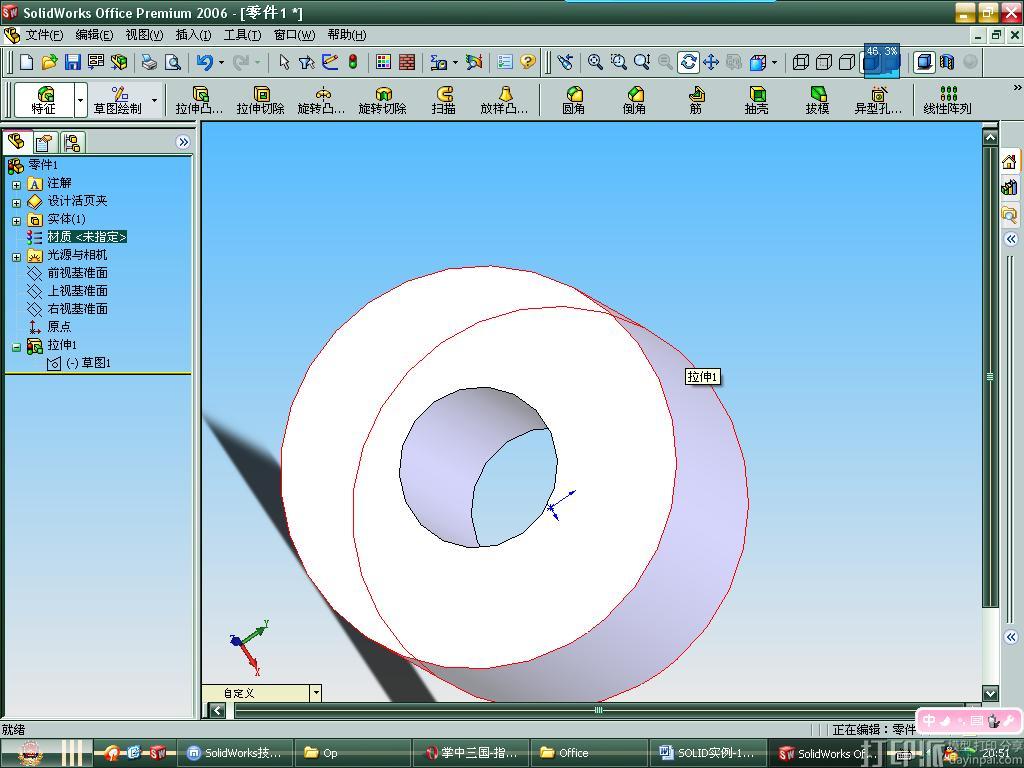The image size is (1024, 768).
Task: Use the Shell (抽壳) feature
Action: [756, 99]
